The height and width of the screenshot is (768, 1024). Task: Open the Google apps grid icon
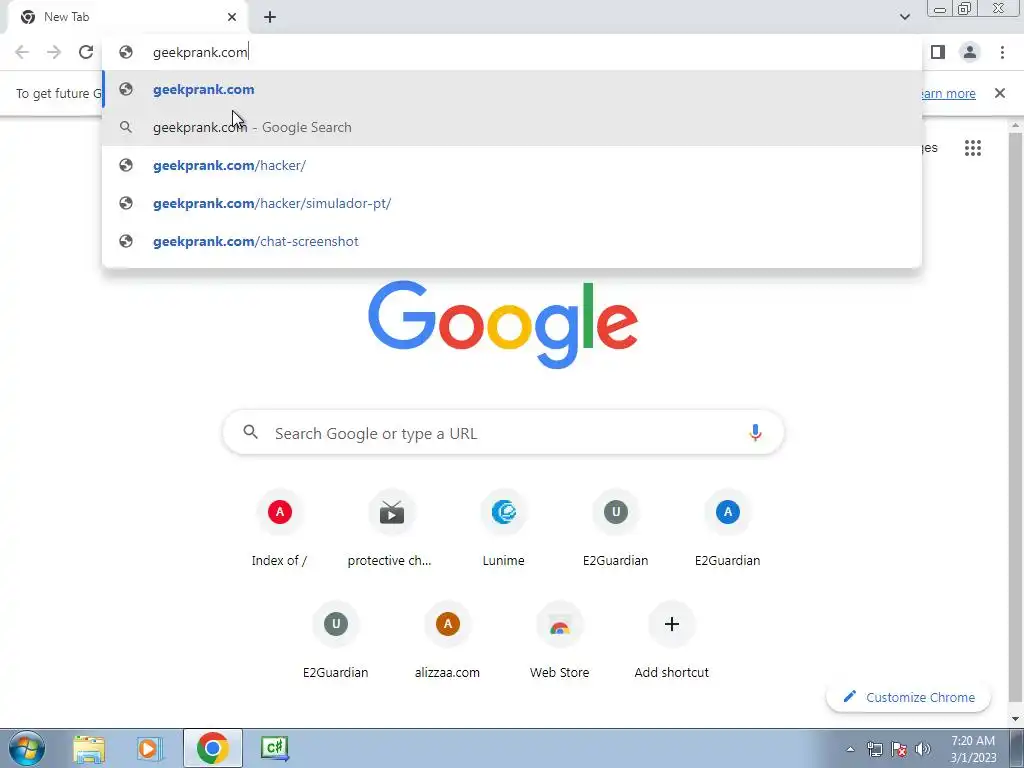972,148
